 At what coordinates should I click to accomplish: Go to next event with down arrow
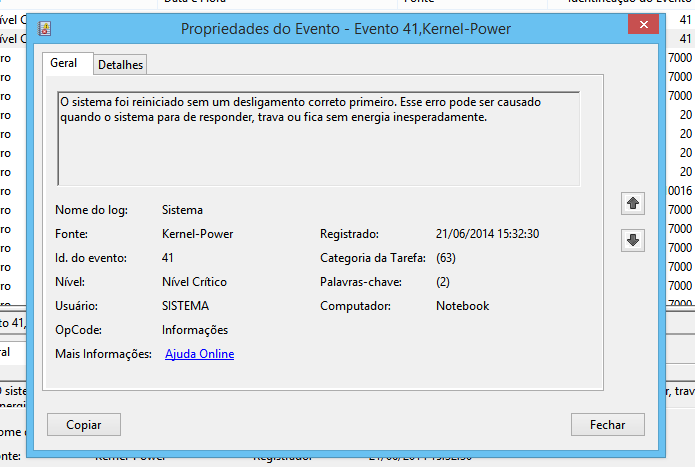pyautogui.click(x=633, y=240)
